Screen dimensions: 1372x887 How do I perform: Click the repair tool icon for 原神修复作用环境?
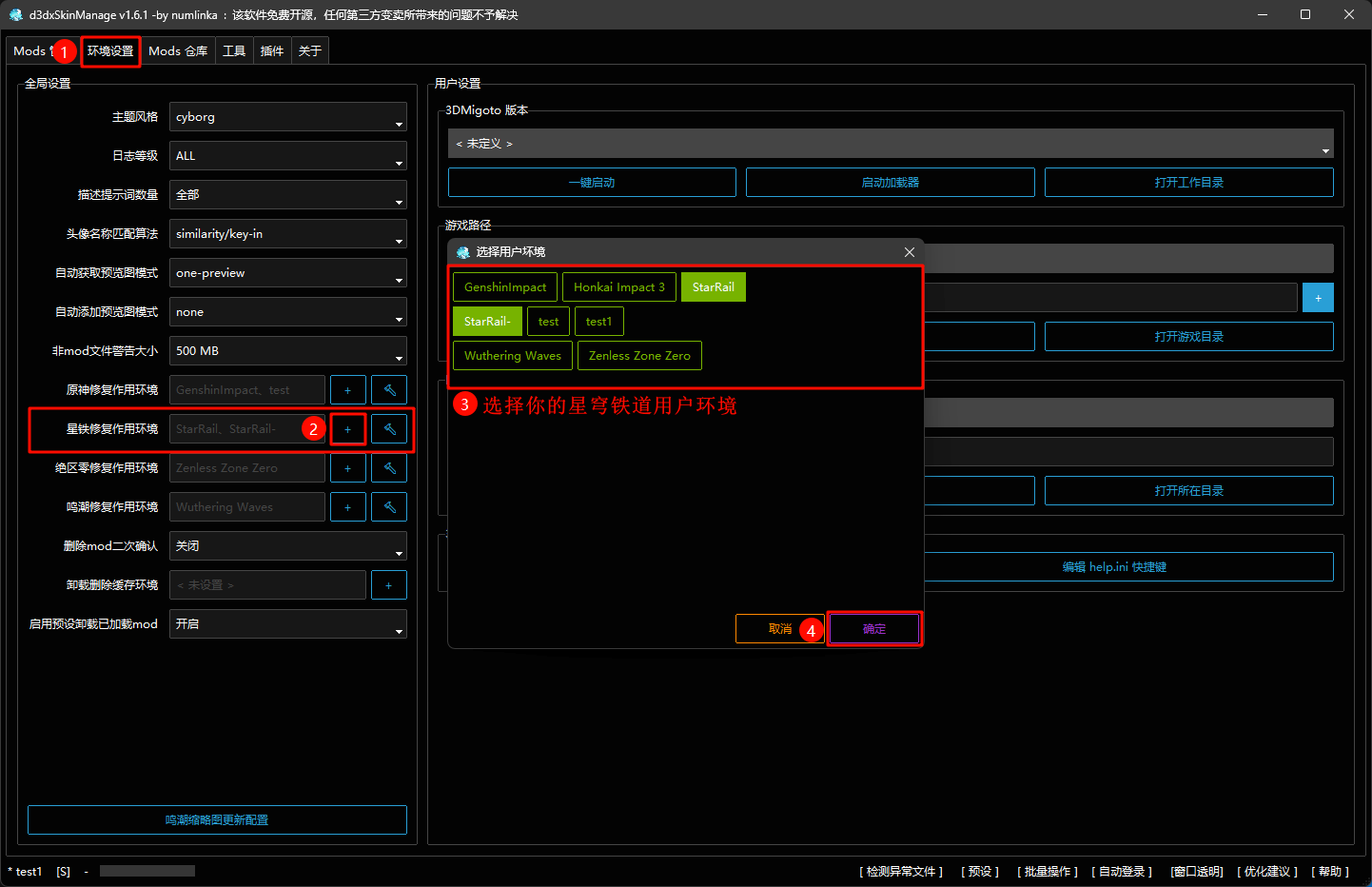pos(389,390)
